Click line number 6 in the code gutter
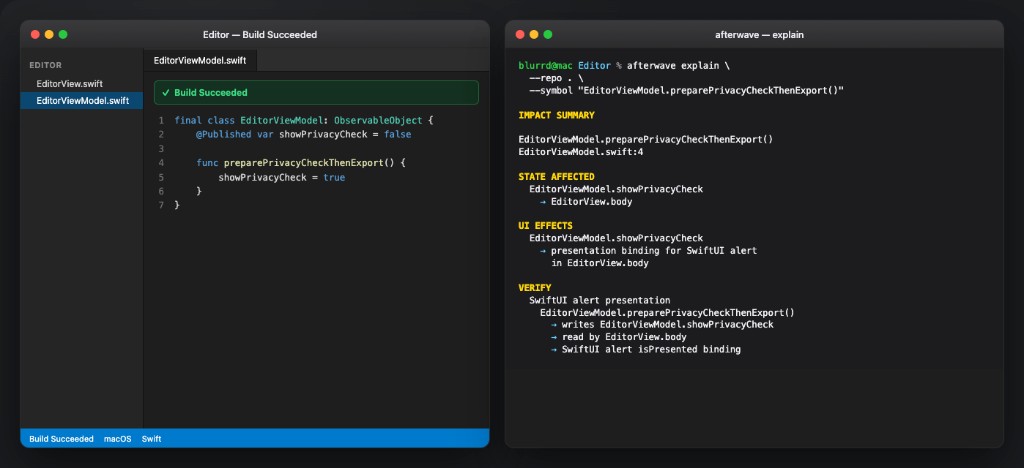This screenshot has width=1024, height=468. pos(161,191)
